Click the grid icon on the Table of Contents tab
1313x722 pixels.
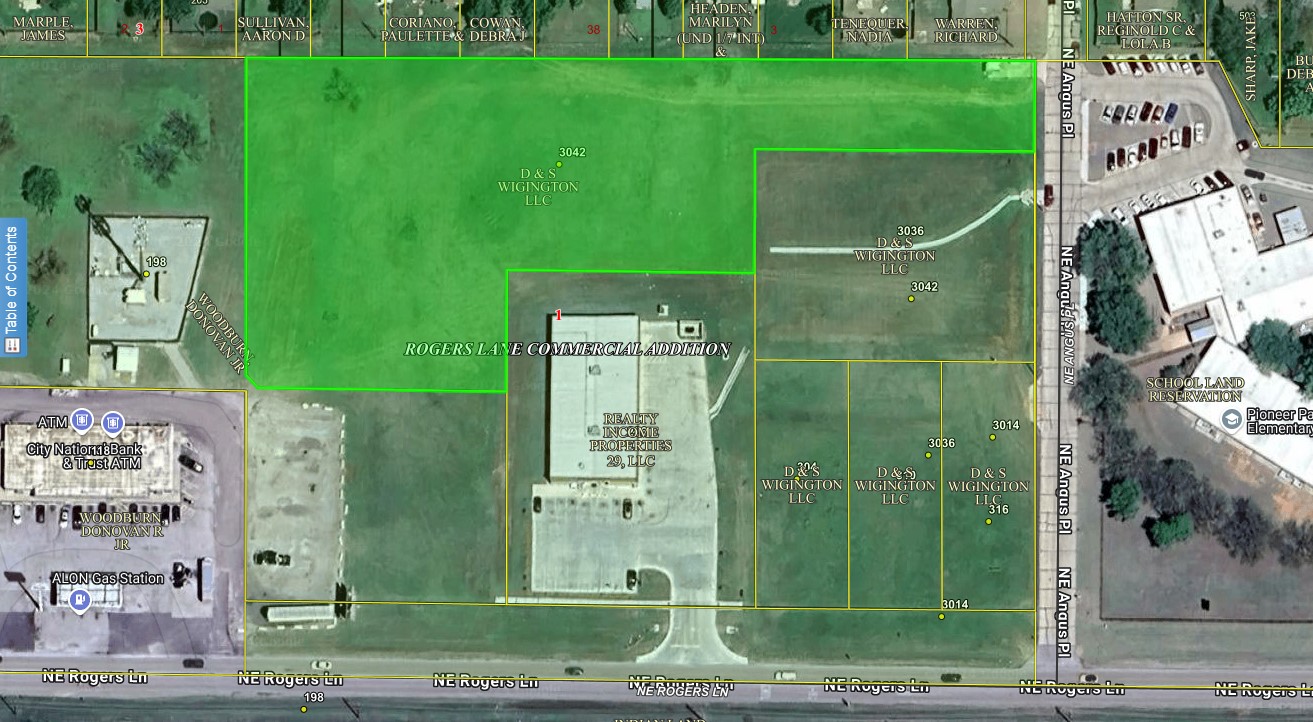pyautogui.click(x=12, y=345)
